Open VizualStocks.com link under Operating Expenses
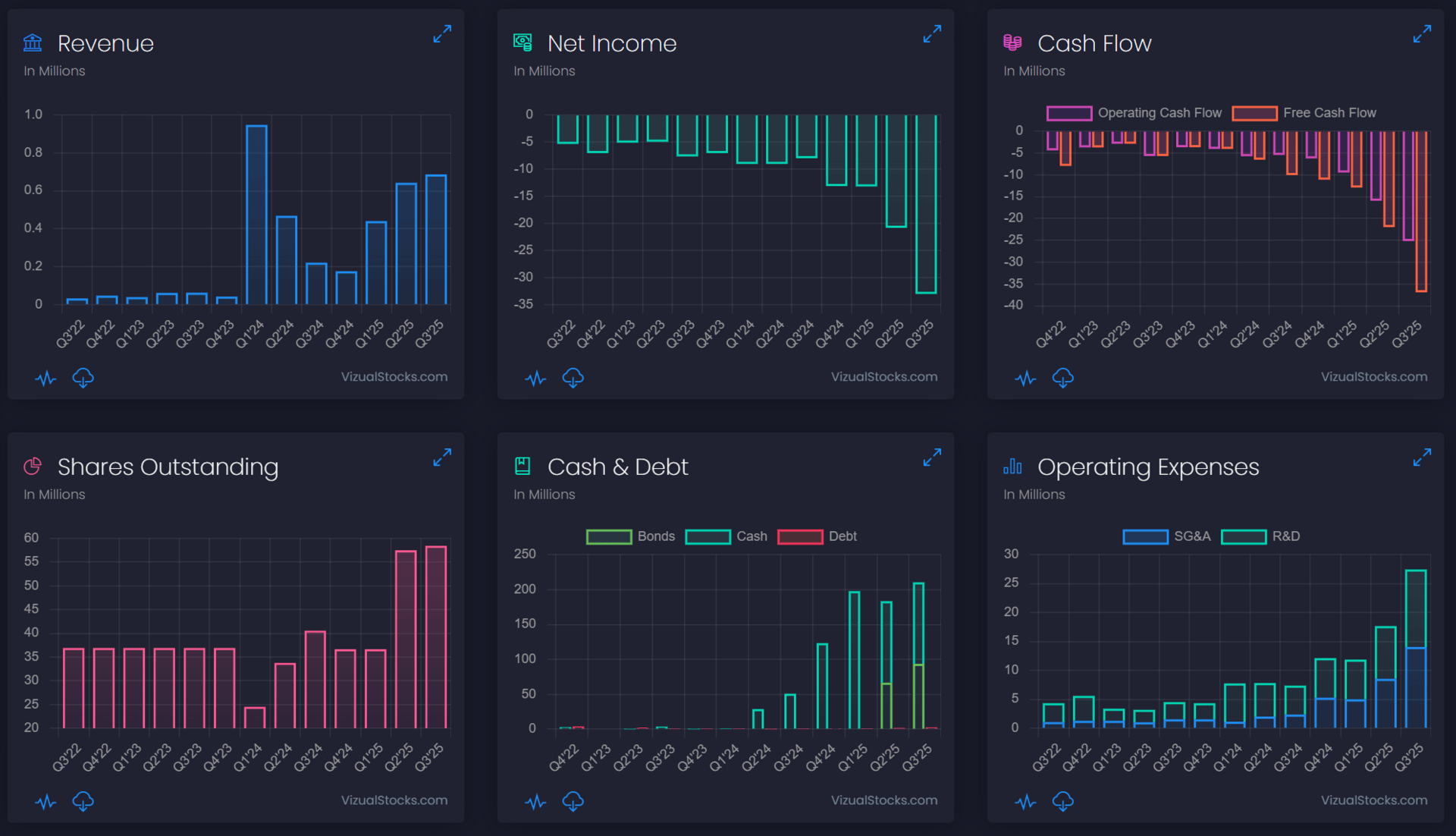Viewport: 1456px width, 836px height. [x=1373, y=800]
